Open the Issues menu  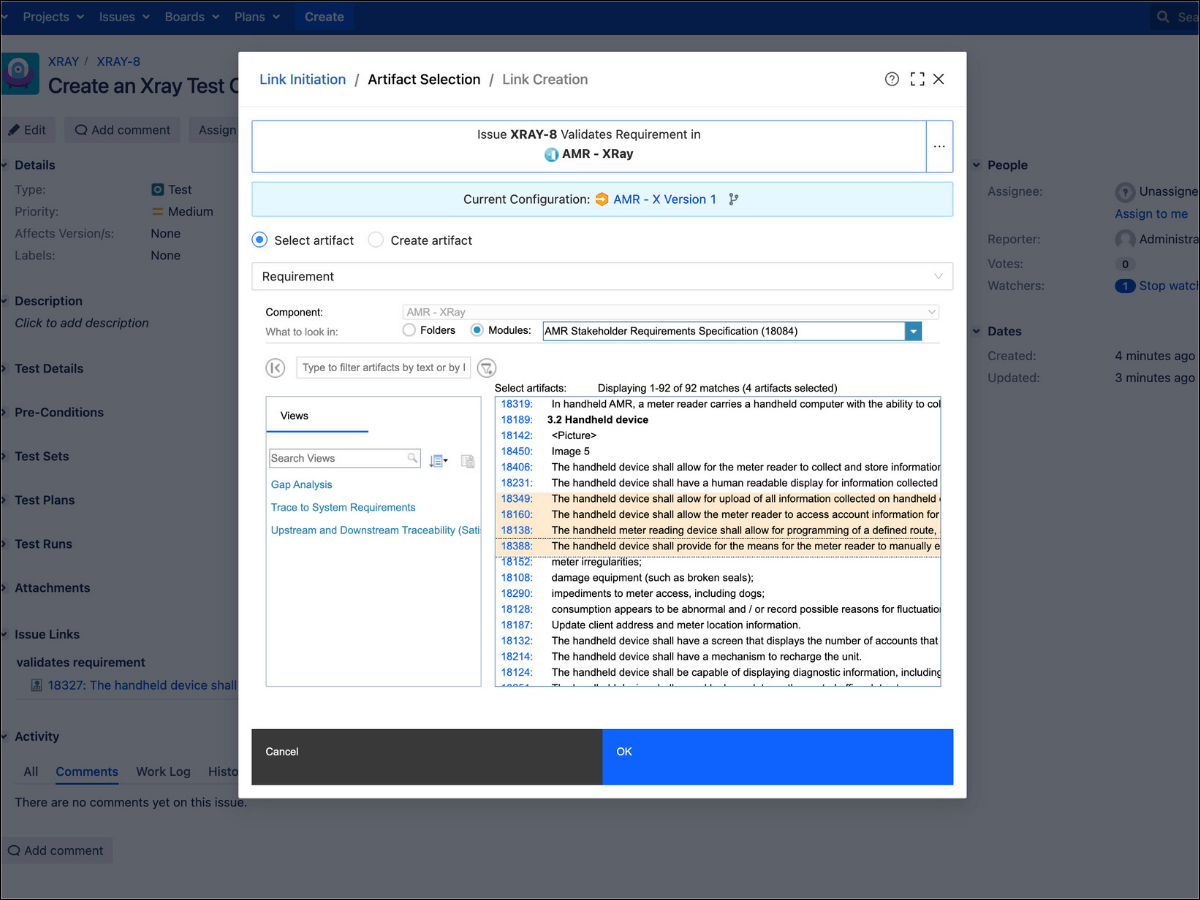[124, 17]
